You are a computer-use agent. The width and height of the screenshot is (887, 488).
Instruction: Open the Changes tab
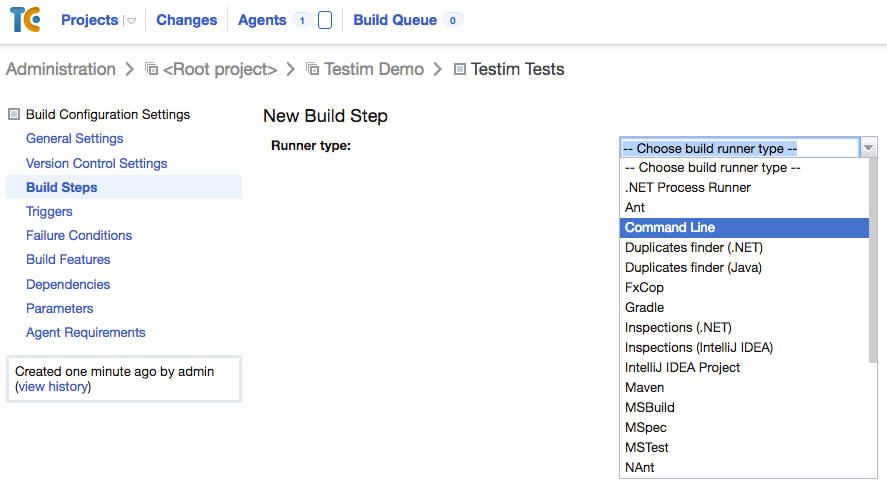point(186,20)
